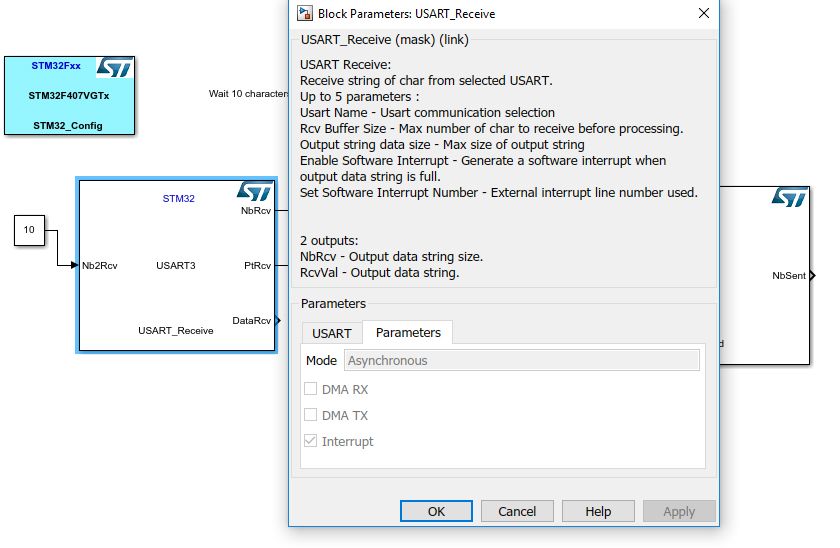The image size is (840, 548).
Task: Click the NbRcv output port label
Action: 256,211
